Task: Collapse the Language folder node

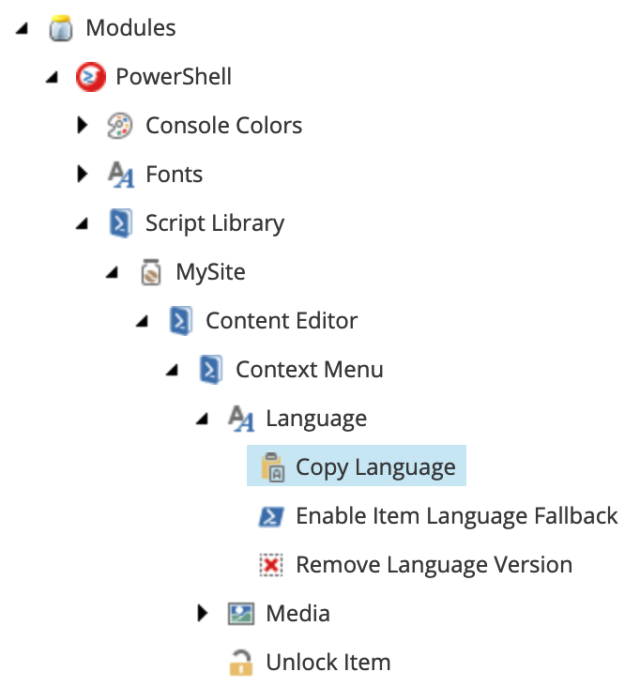Action: pos(202,419)
